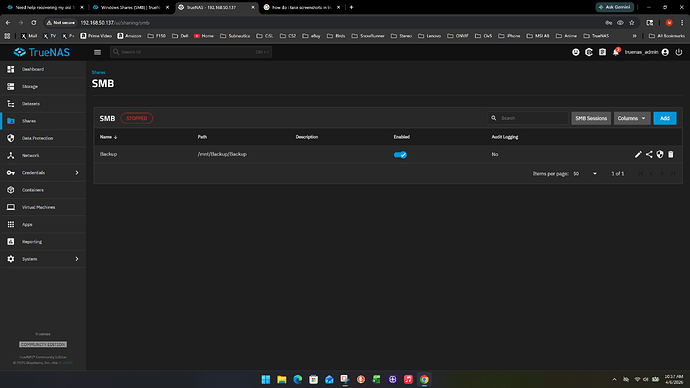Open Data Protection section

(43, 138)
